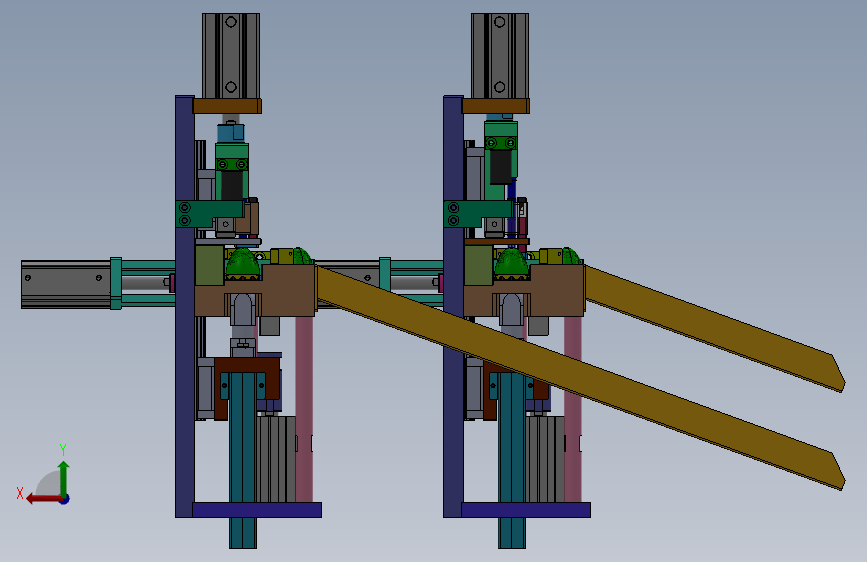Select the purple base plate under the right assembly
The image size is (867, 562).
(x=526, y=510)
